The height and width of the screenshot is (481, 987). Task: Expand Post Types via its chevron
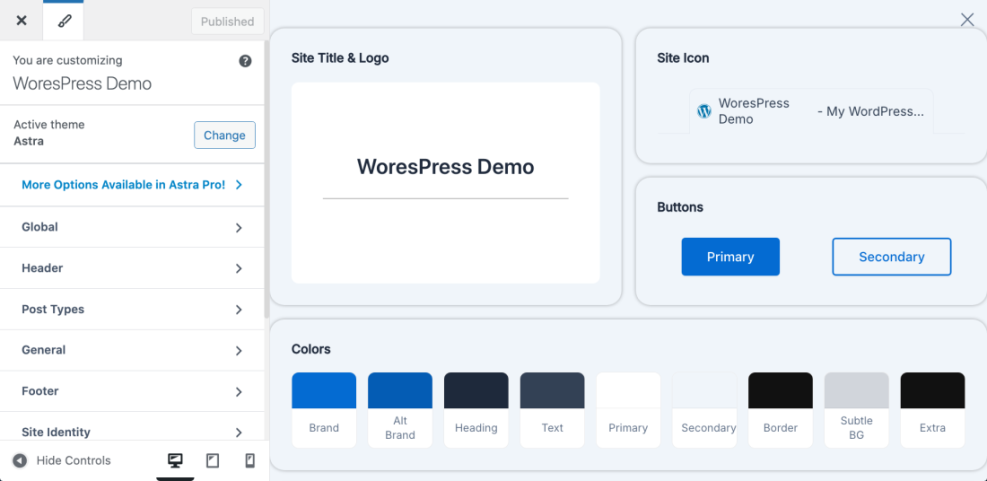pos(239,310)
